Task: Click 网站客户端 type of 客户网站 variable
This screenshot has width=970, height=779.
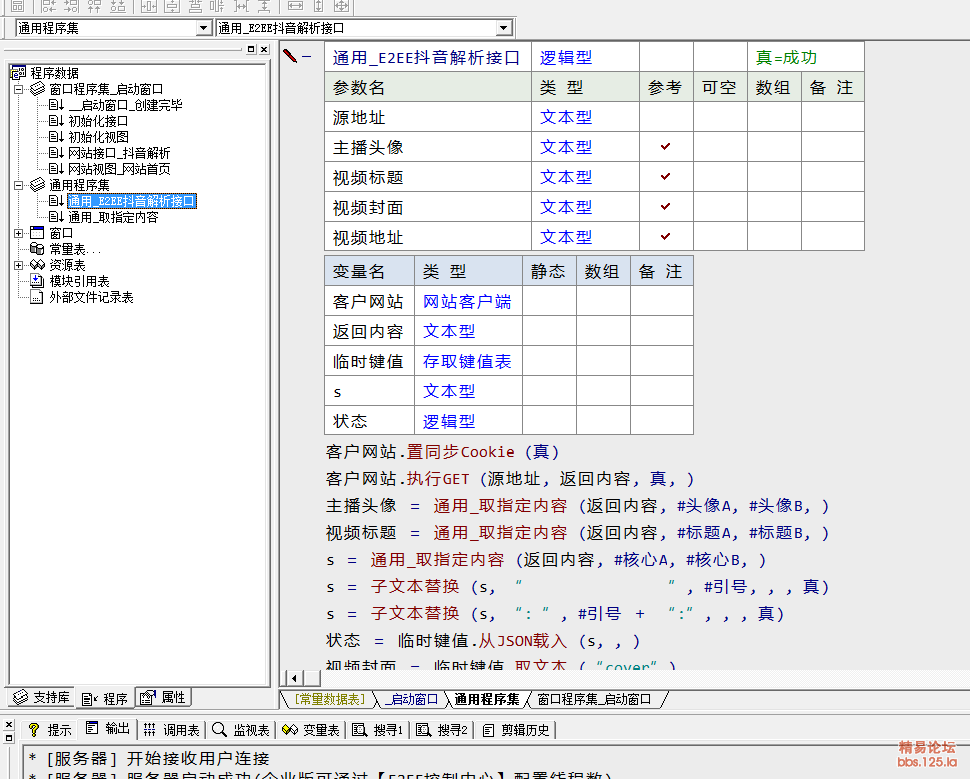Action: [468, 301]
